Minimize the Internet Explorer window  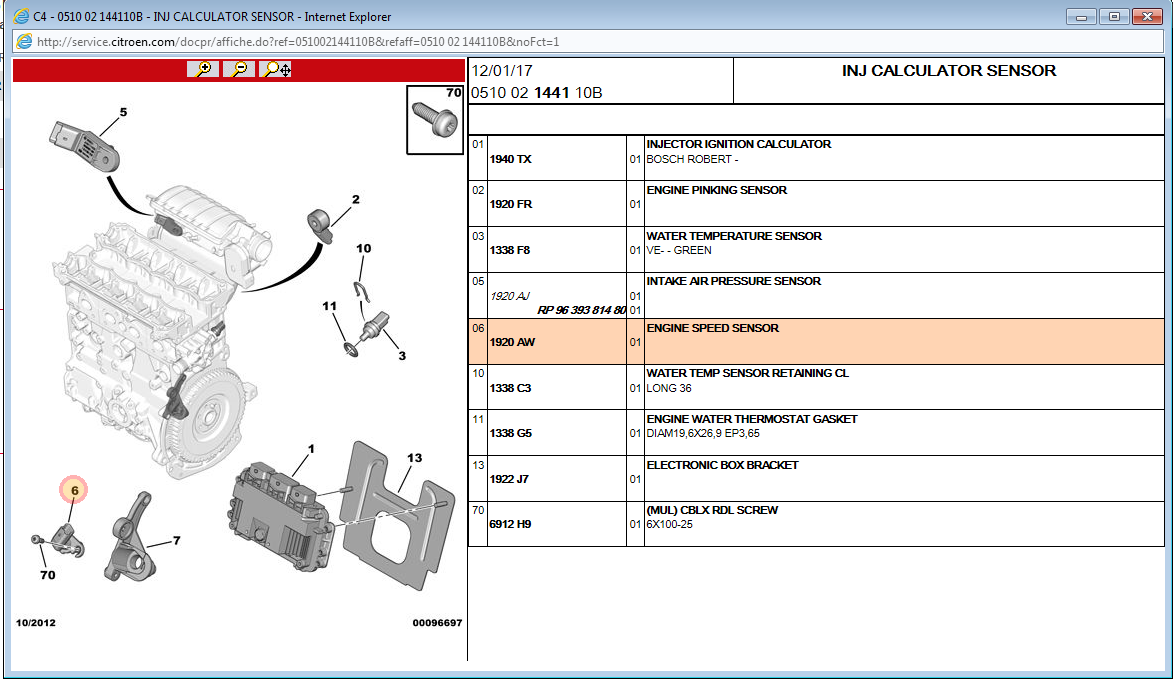(x=1082, y=16)
